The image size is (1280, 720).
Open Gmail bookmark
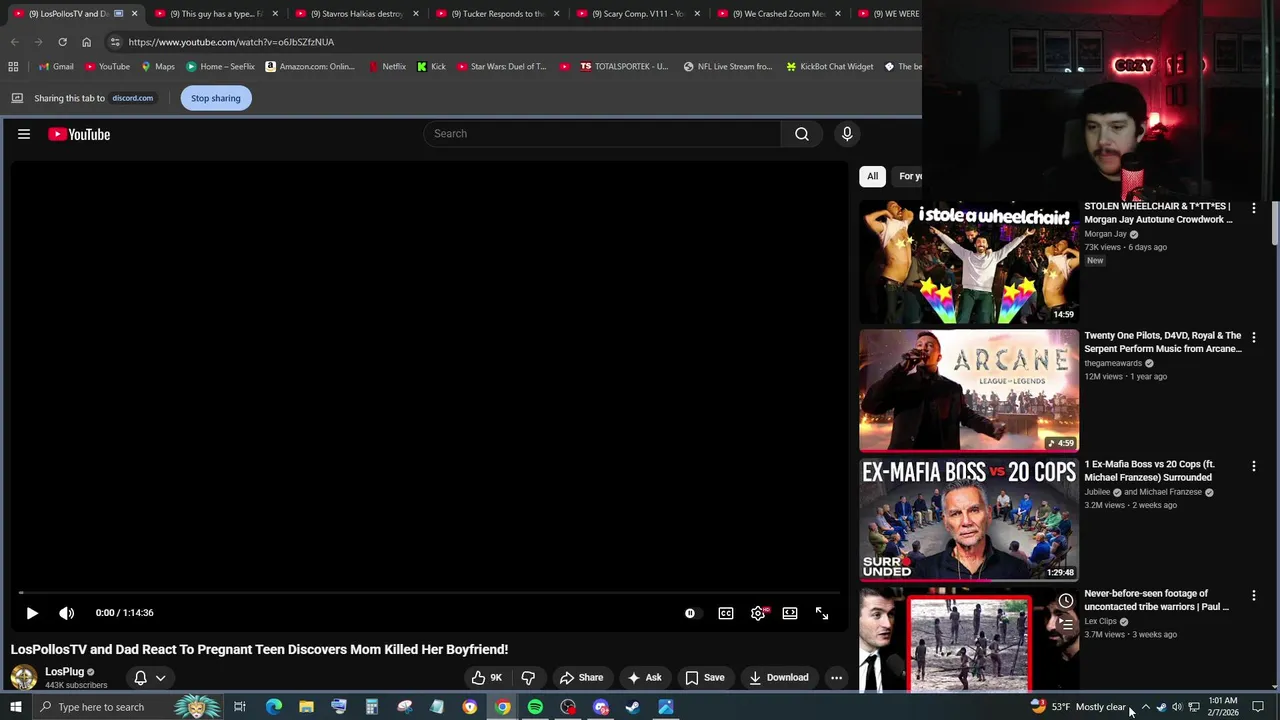click(57, 66)
